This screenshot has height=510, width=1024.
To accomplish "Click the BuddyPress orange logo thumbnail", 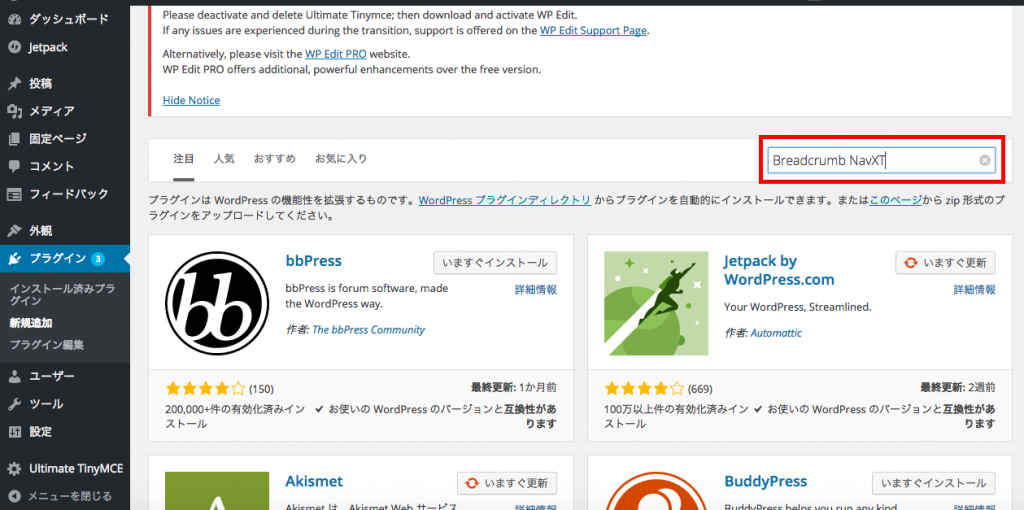I will click(656, 490).
